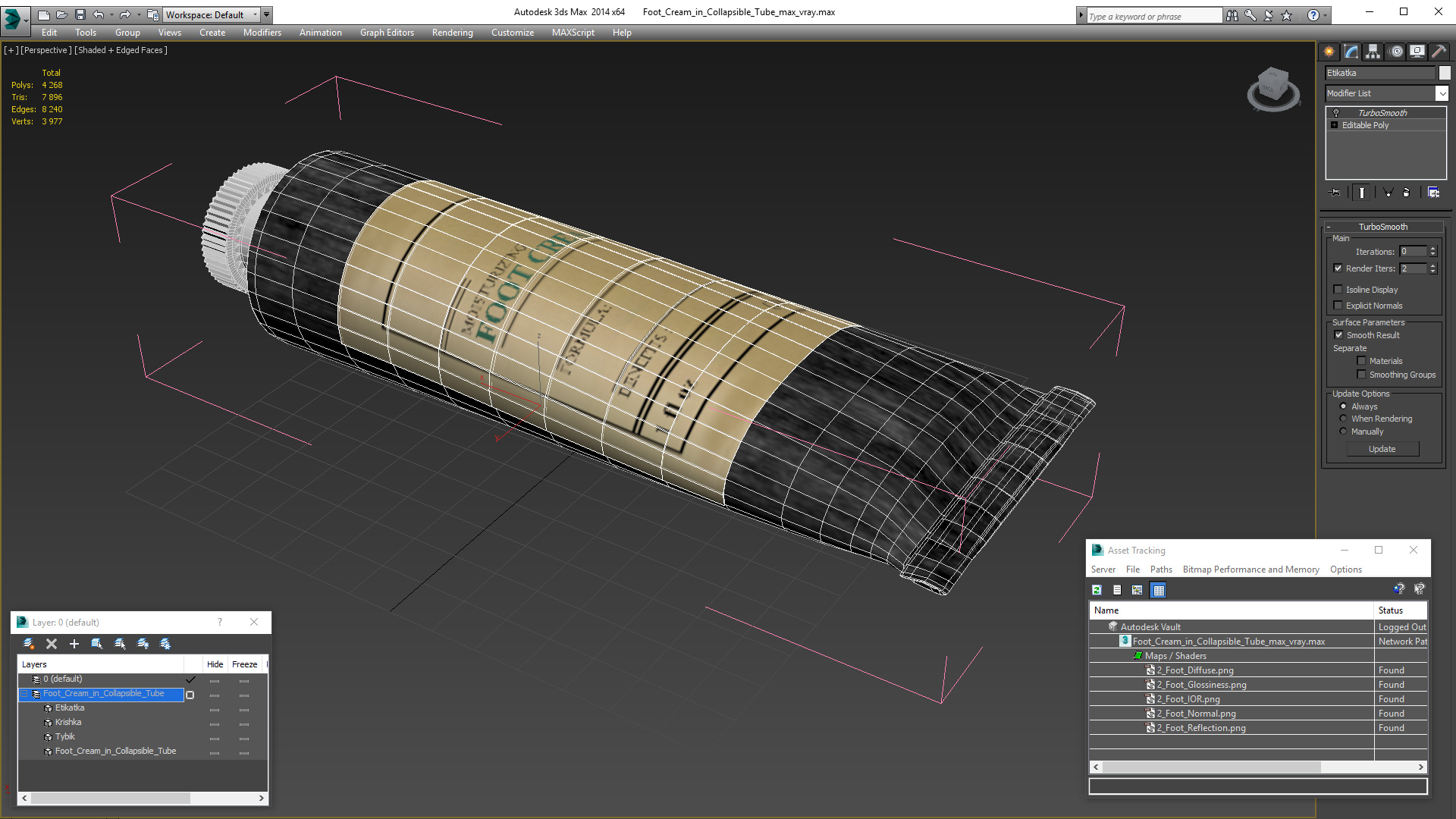Screen dimensions: 1456x819
Task: Collapse Foot_Cream_in_Collapsible_Tube layer tree
Action: [24, 694]
